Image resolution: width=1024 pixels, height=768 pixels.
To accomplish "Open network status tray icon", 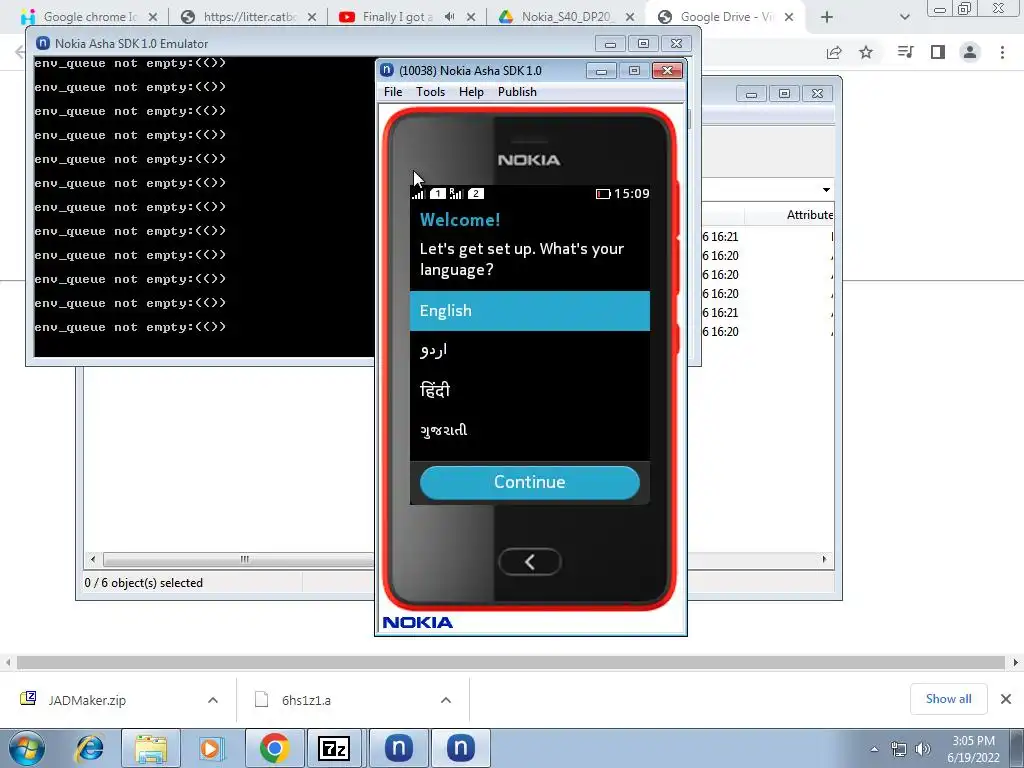I will coord(899,749).
